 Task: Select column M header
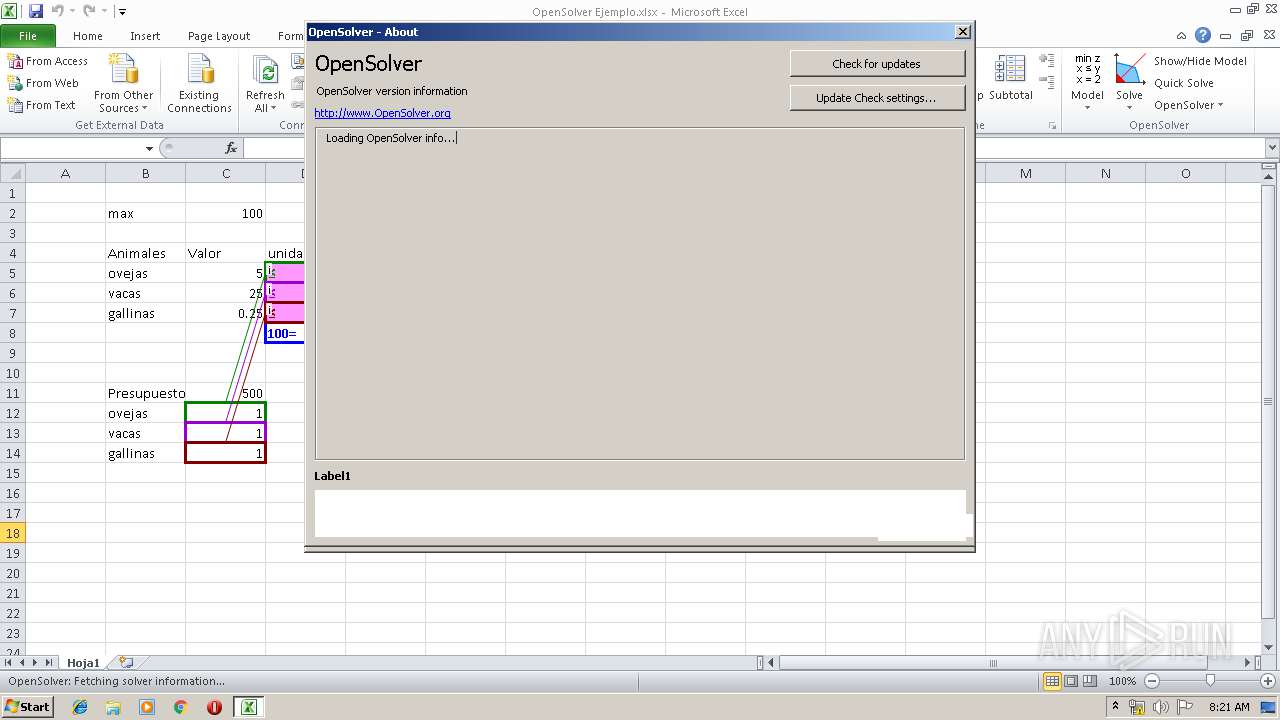click(1025, 173)
